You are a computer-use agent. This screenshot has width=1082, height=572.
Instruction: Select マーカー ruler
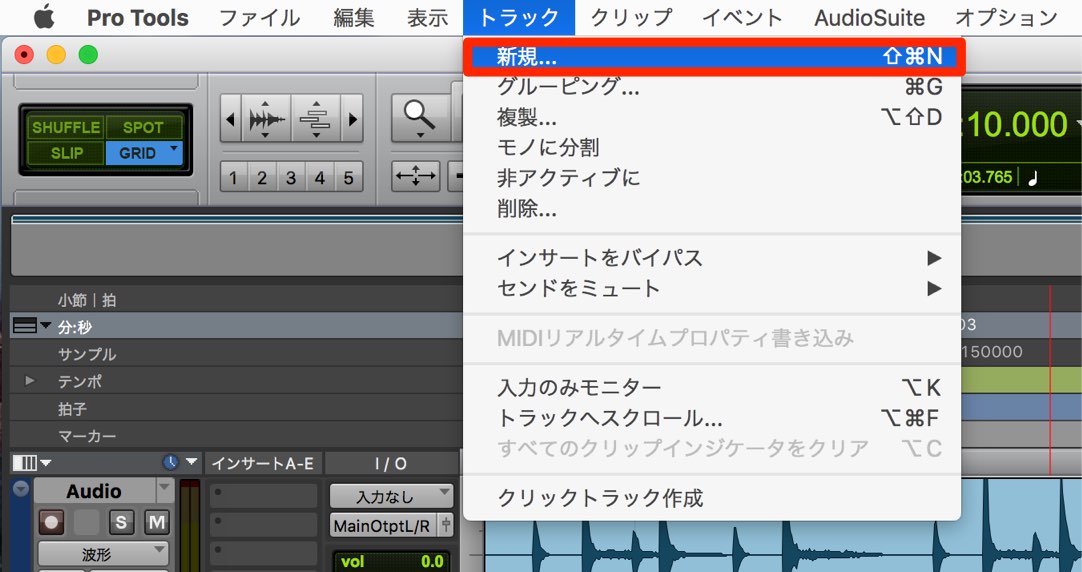click(x=87, y=436)
